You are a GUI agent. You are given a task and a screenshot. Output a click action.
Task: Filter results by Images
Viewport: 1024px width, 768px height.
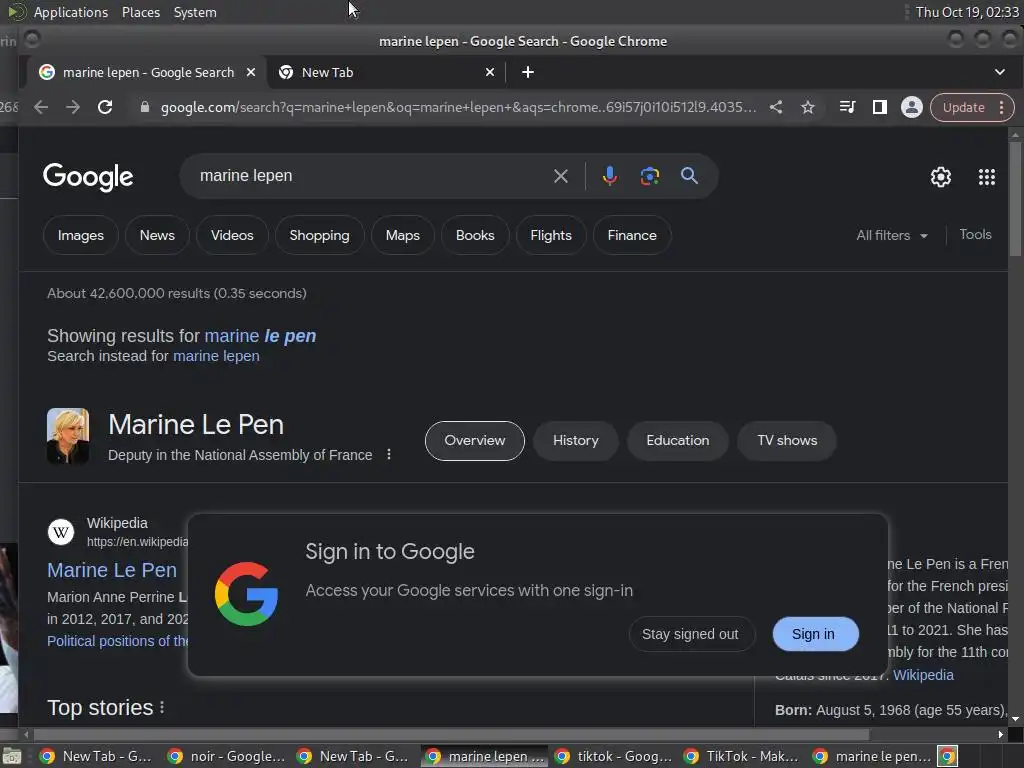[x=80, y=235]
